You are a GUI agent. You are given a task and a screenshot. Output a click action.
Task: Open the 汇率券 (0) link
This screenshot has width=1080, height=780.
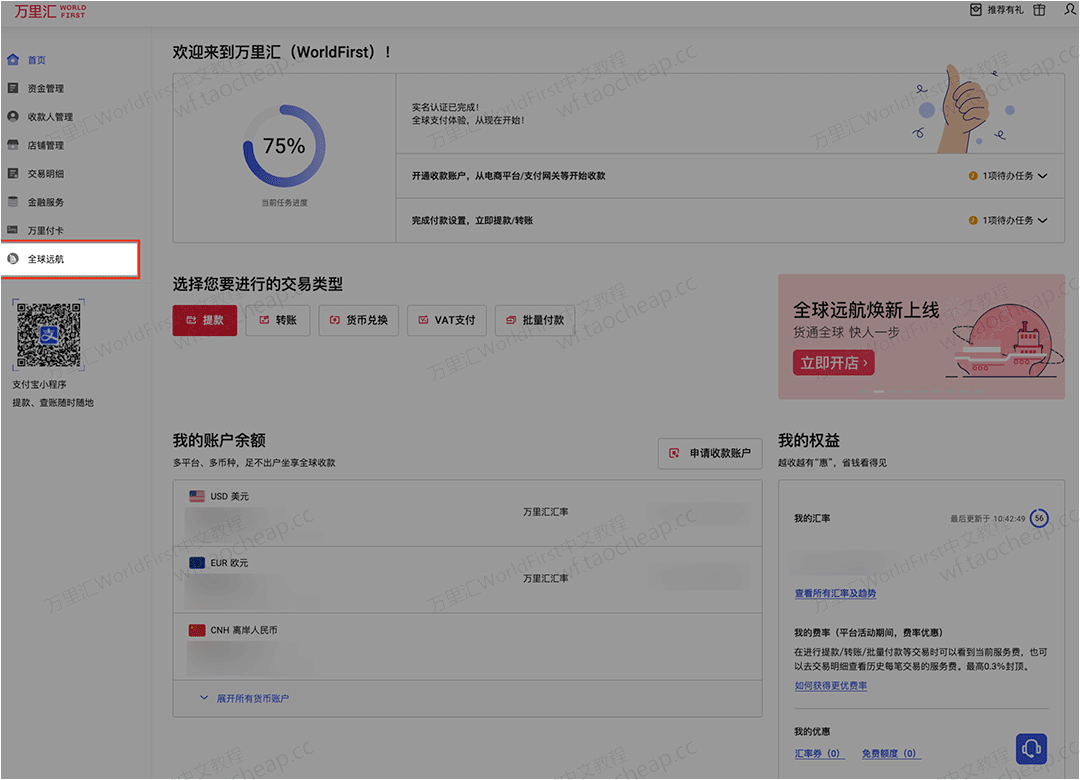click(x=818, y=753)
